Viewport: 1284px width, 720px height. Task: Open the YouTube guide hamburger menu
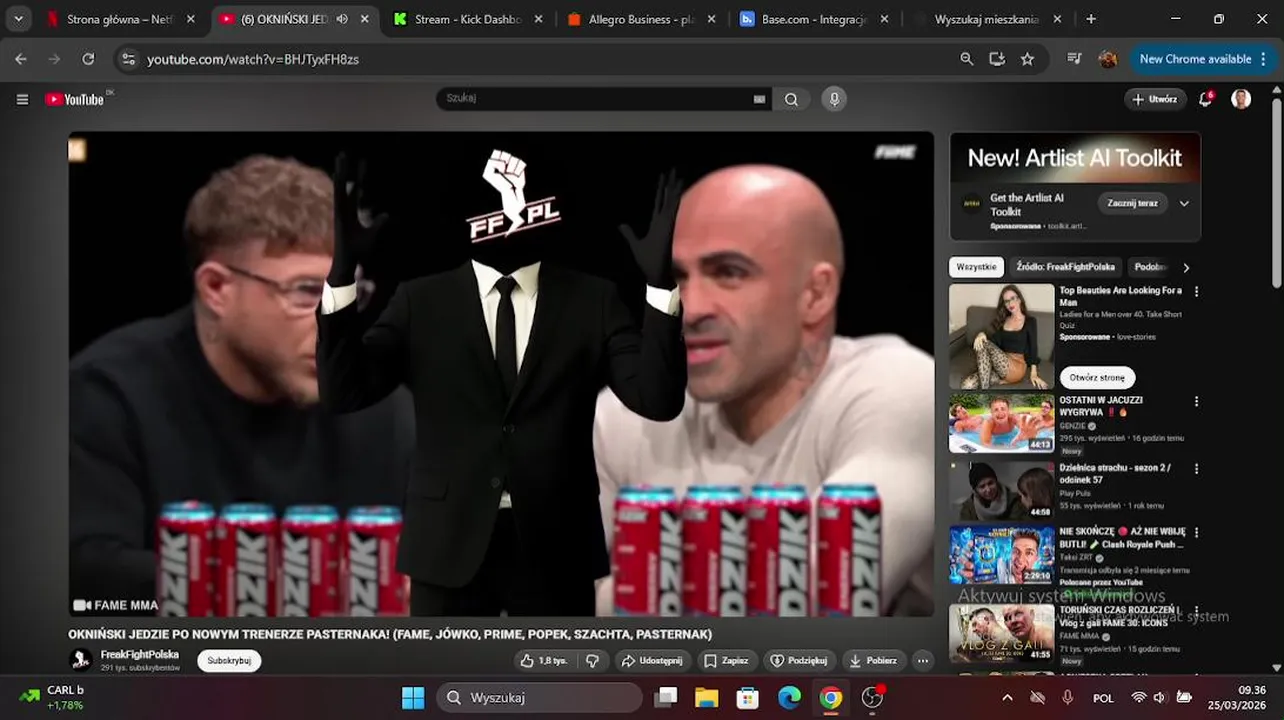[x=22, y=99]
